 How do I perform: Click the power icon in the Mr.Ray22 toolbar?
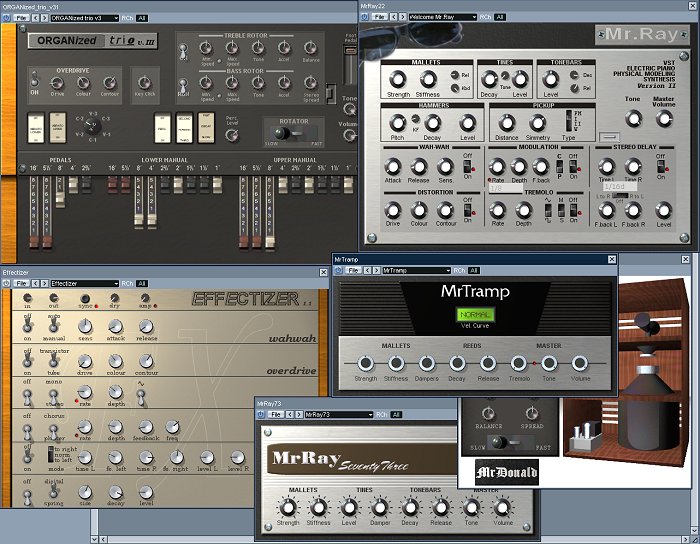coord(366,17)
